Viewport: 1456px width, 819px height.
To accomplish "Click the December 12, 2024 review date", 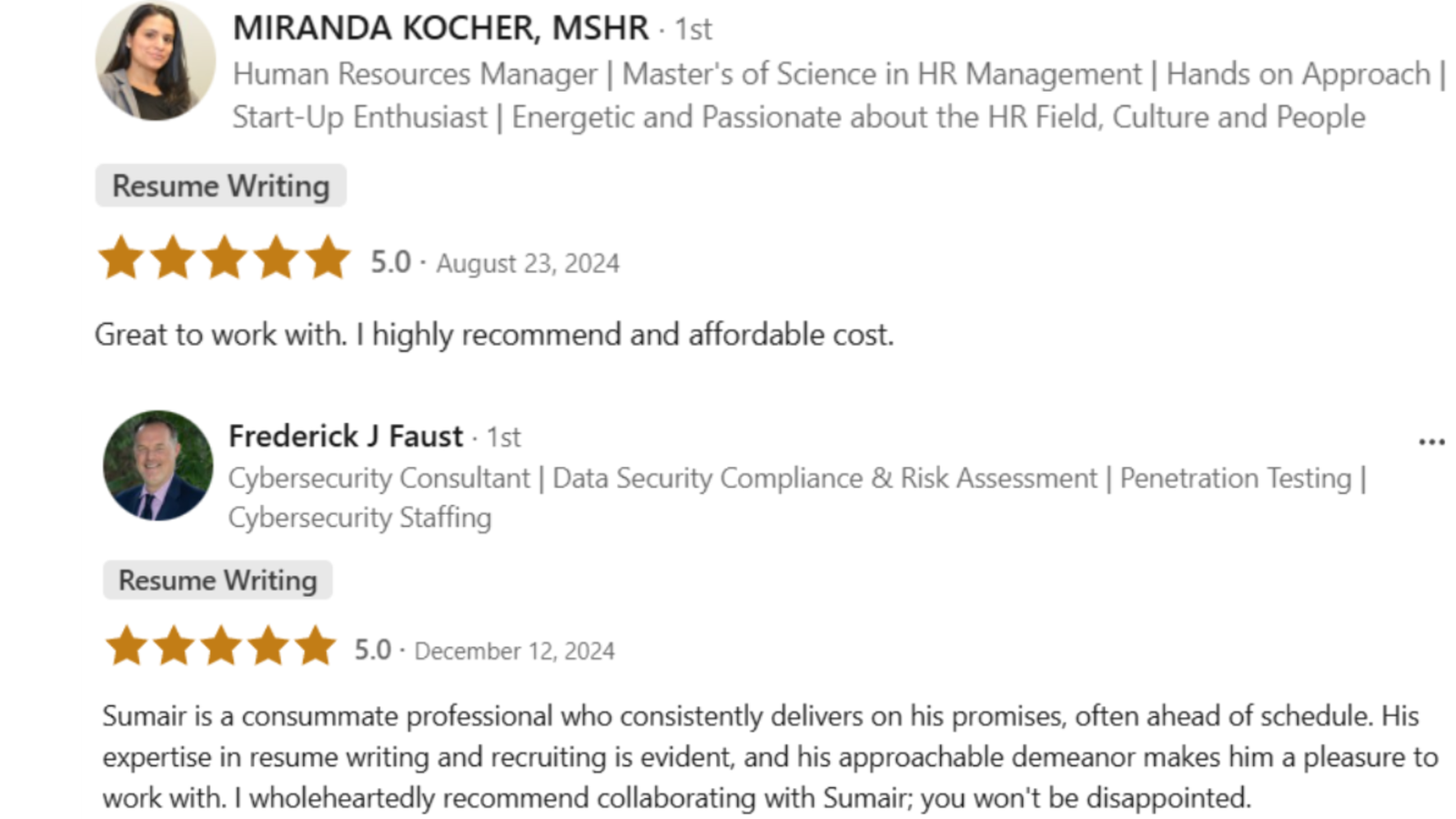I will (514, 651).
